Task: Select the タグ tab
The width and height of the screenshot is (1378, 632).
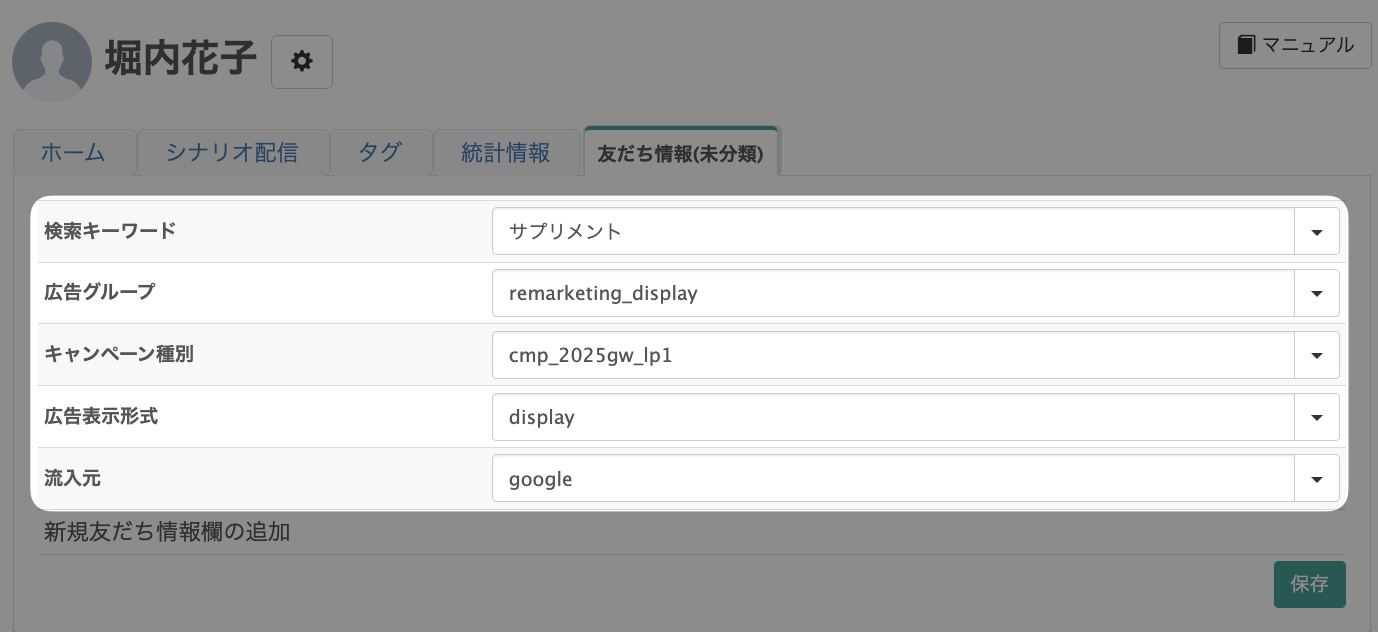Action: [x=380, y=153]
